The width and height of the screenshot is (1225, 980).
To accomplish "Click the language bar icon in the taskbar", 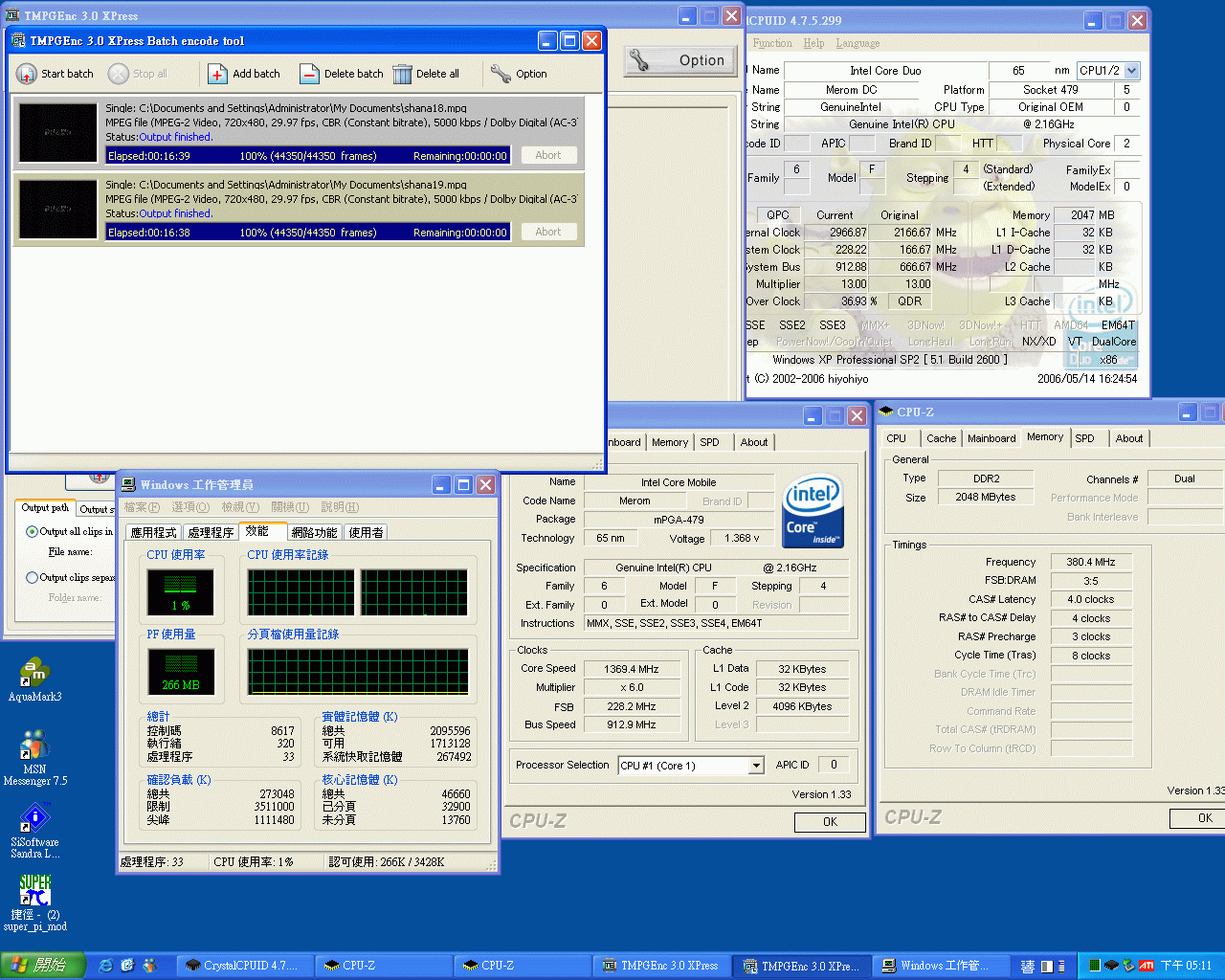I will pos(1028,966).
